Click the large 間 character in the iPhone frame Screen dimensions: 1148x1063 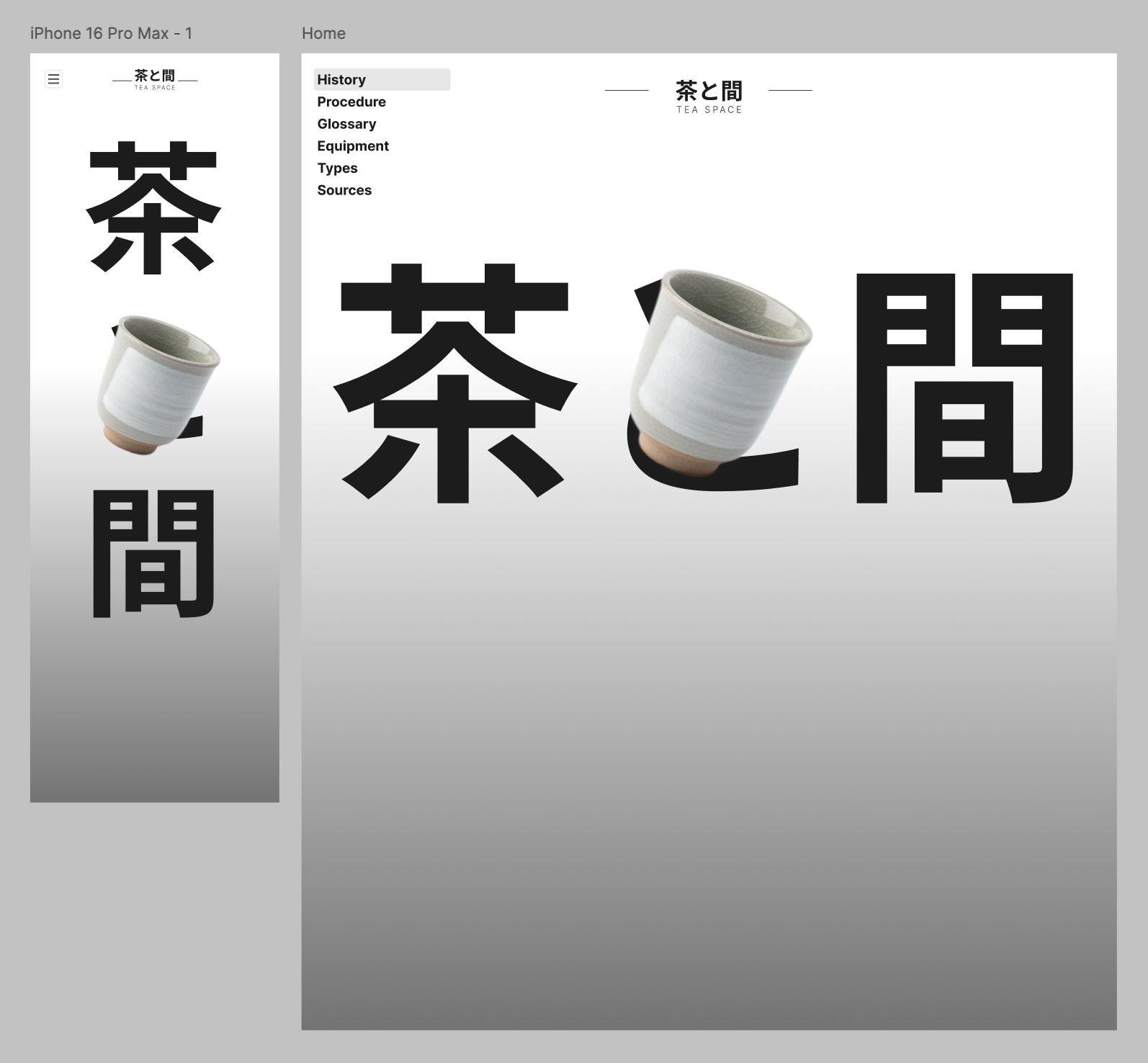tap(153, 553)
